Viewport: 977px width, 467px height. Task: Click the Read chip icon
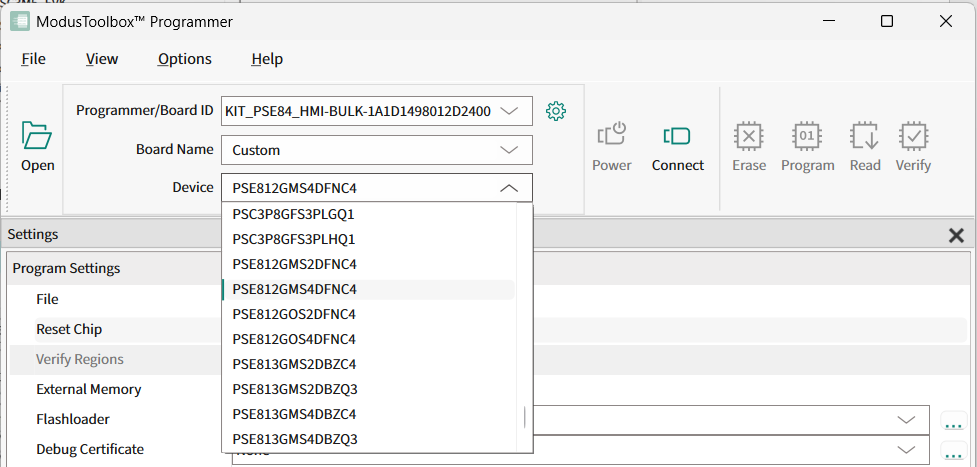click(x=865, y=136)
